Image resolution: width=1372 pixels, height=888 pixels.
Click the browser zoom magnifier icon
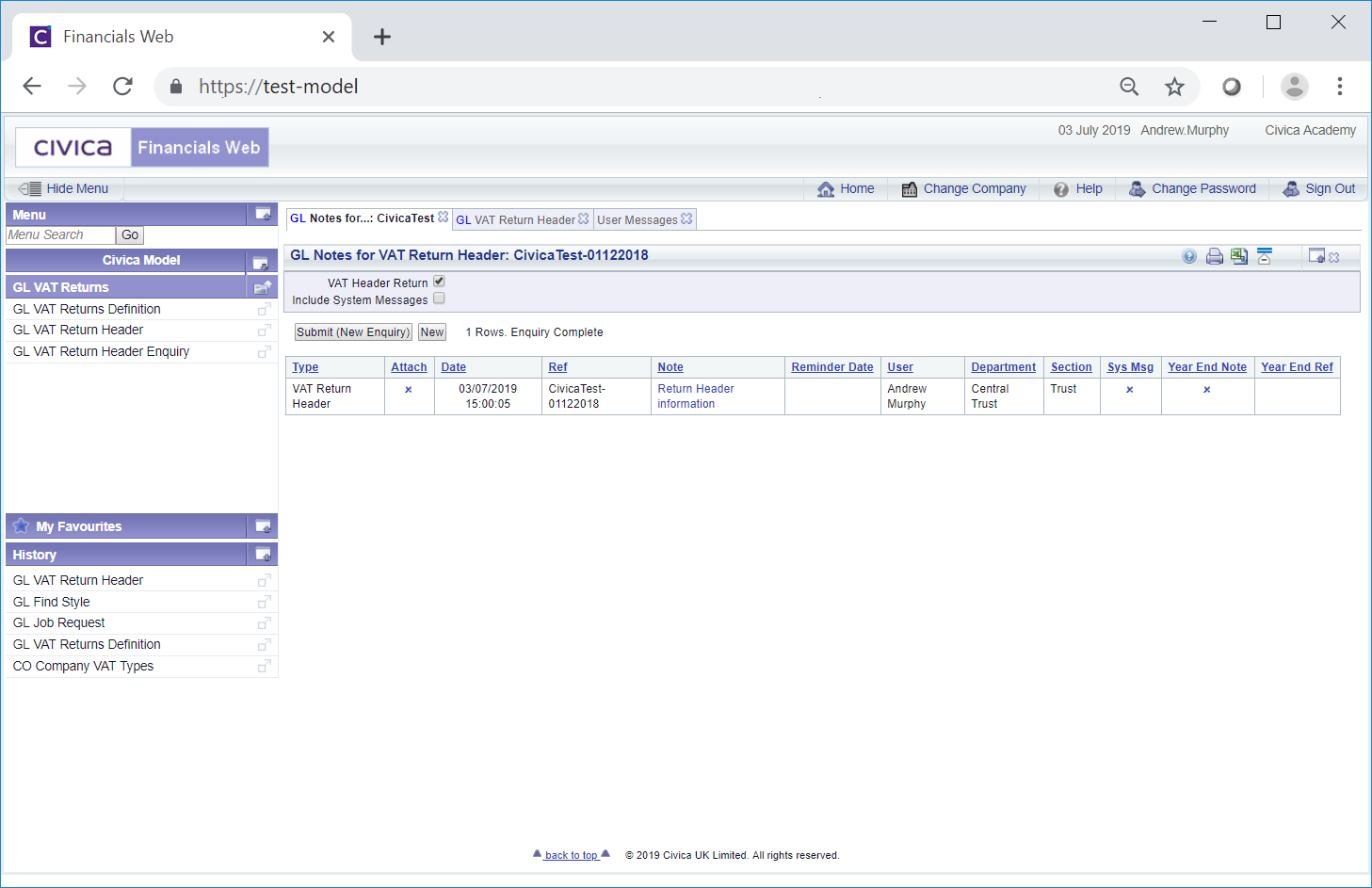[1129, 87]
